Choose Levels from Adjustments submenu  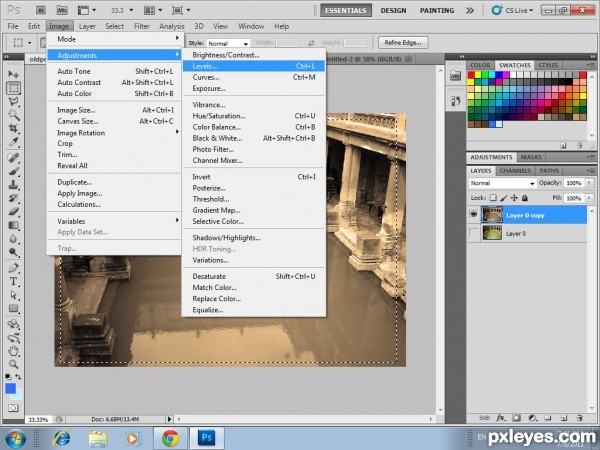tap(254, 66)
